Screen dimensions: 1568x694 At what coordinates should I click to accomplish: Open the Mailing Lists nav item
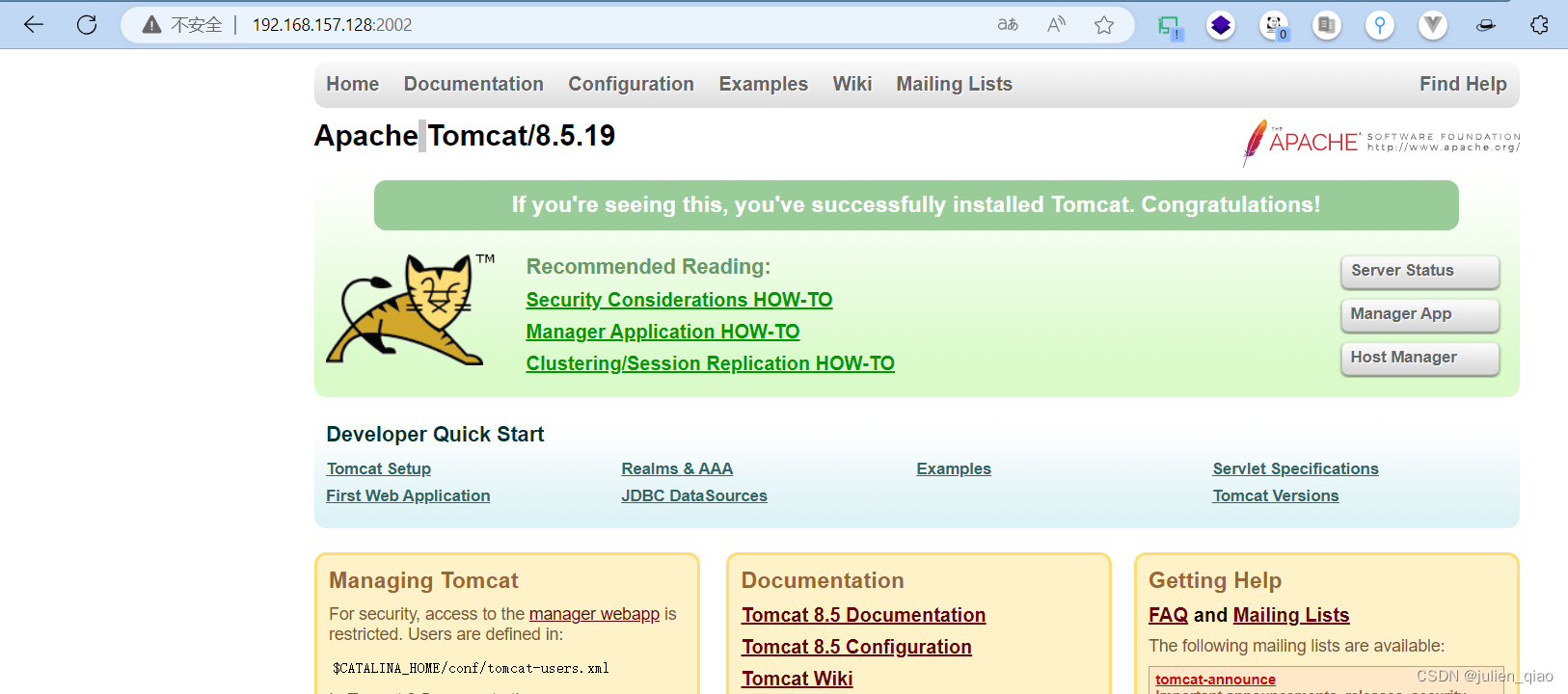(x=954, y=84)
